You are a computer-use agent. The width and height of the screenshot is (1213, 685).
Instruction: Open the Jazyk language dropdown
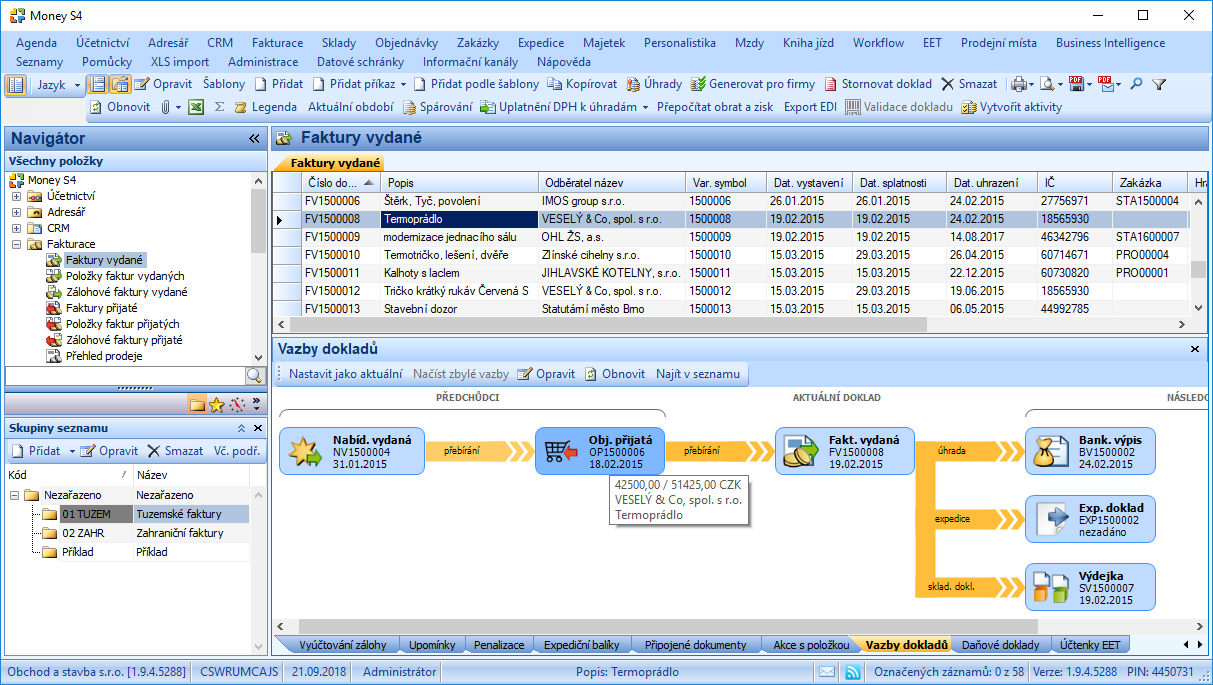point(59,85)
